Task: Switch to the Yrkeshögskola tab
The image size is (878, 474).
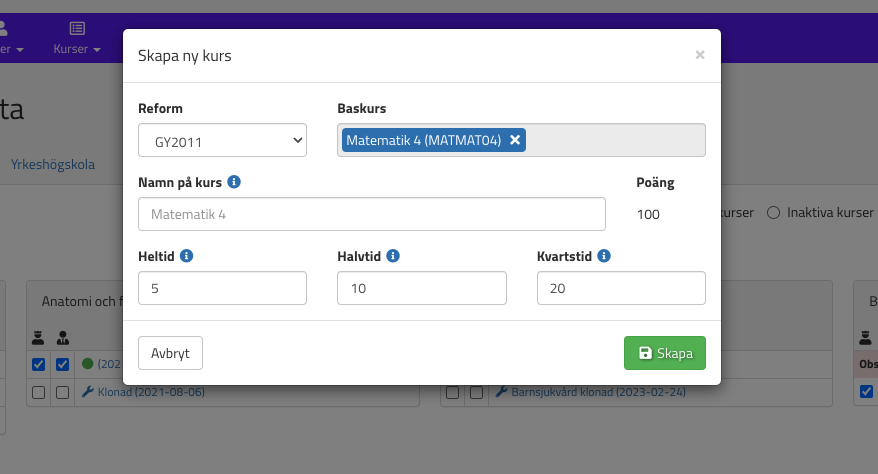Action: click(x=52, y=164)
